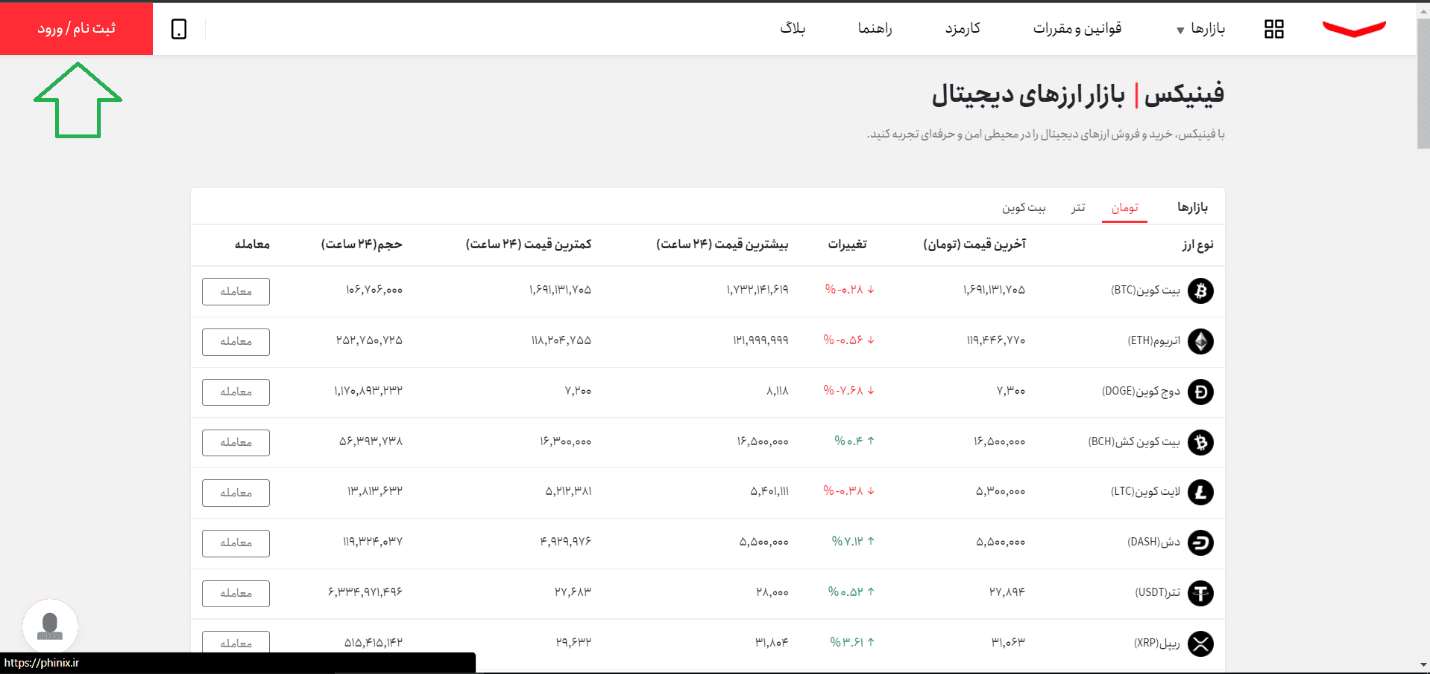Click the Bitcoin Cash (BCH) coin icon
The height and width of the screenshot is (674, 1430).
point(1200,442)
